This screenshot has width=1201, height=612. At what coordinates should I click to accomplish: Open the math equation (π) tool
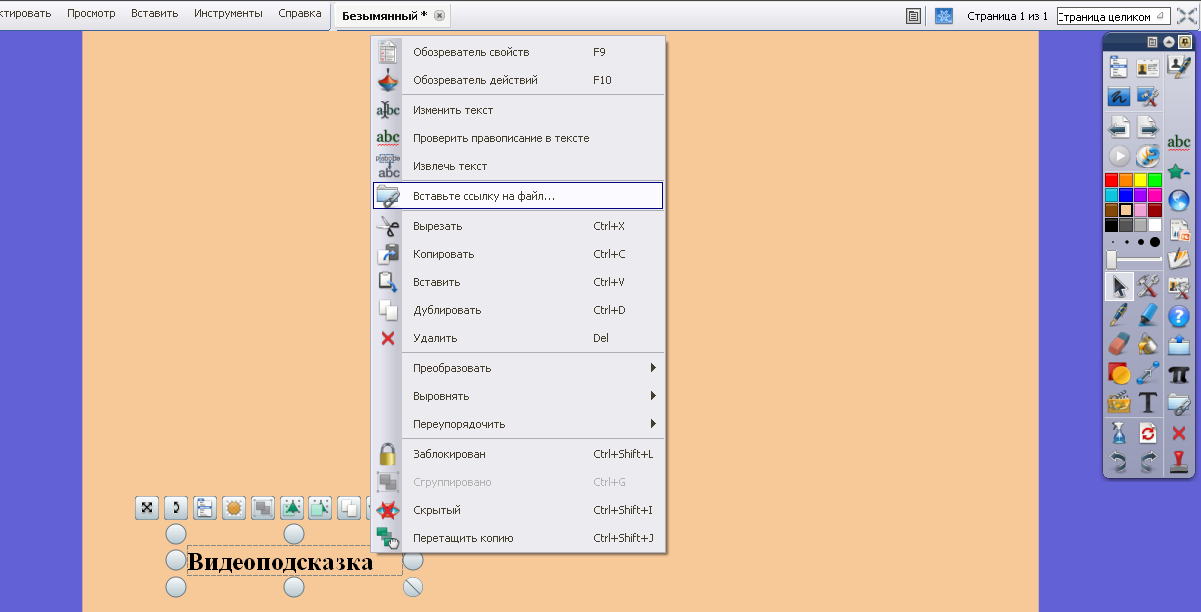1179,374
